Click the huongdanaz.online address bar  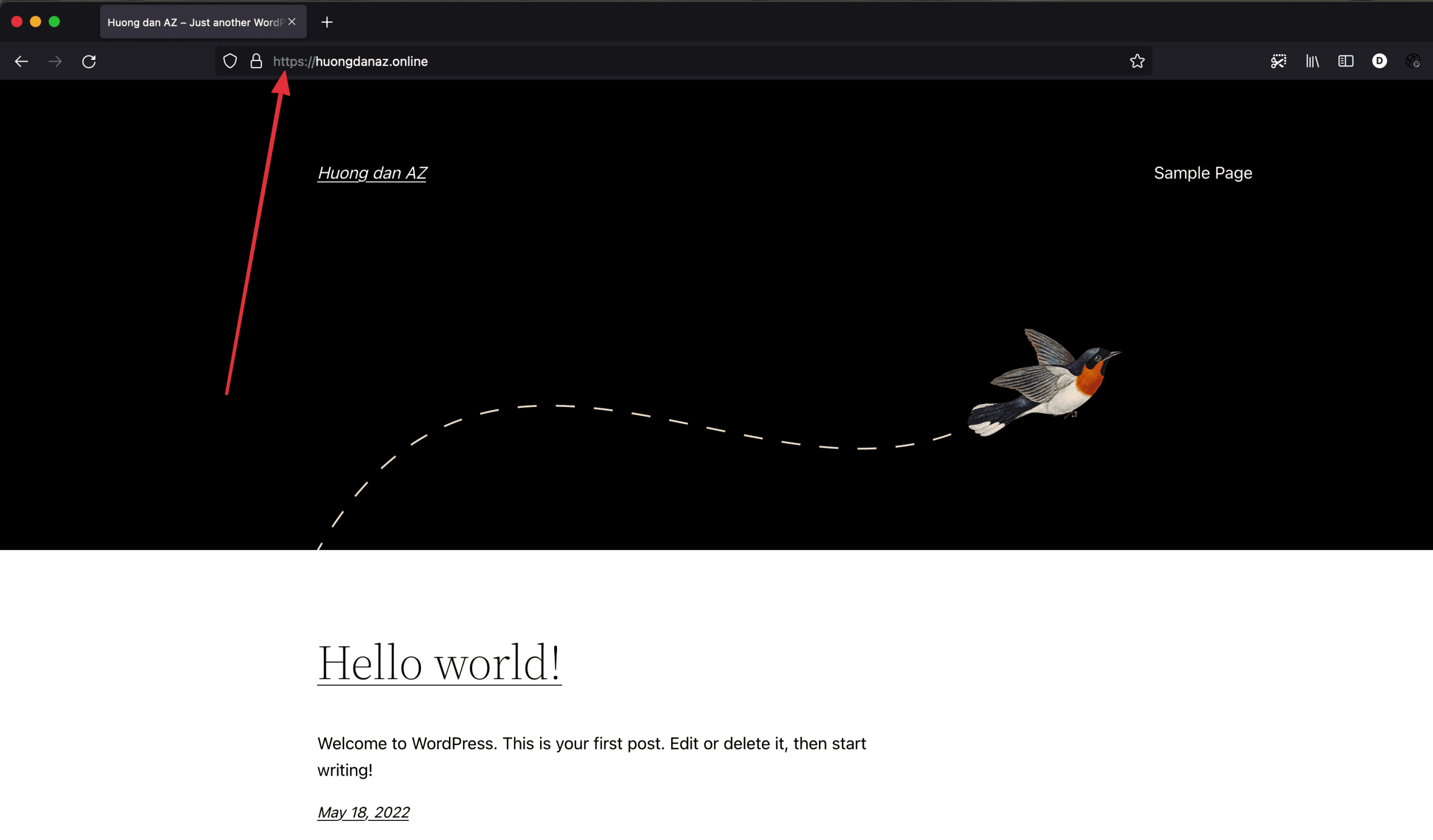click(x=625, y=62)
